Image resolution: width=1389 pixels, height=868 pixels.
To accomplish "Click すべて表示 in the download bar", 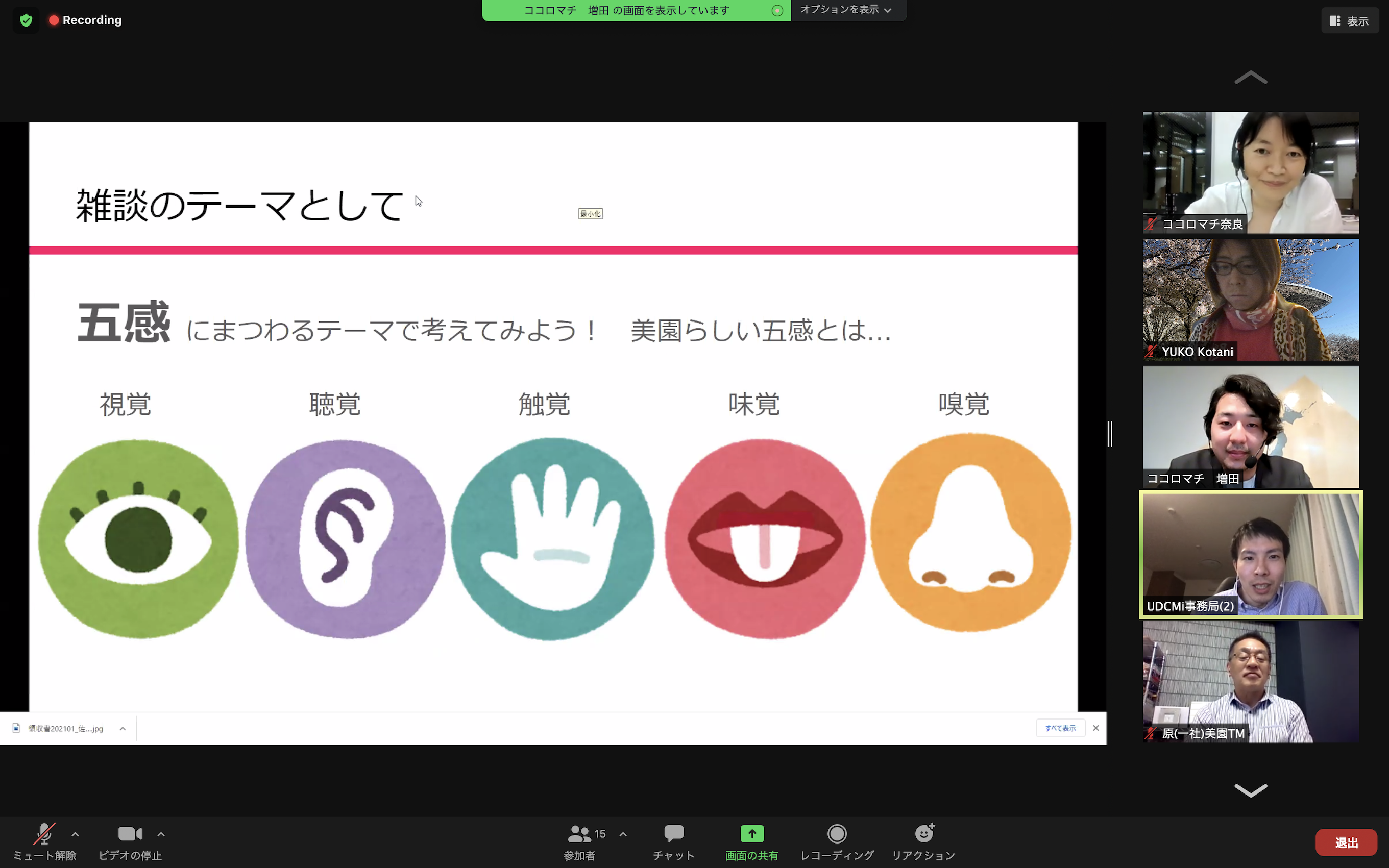I will pyautogui.click(x=1060, y=728).
